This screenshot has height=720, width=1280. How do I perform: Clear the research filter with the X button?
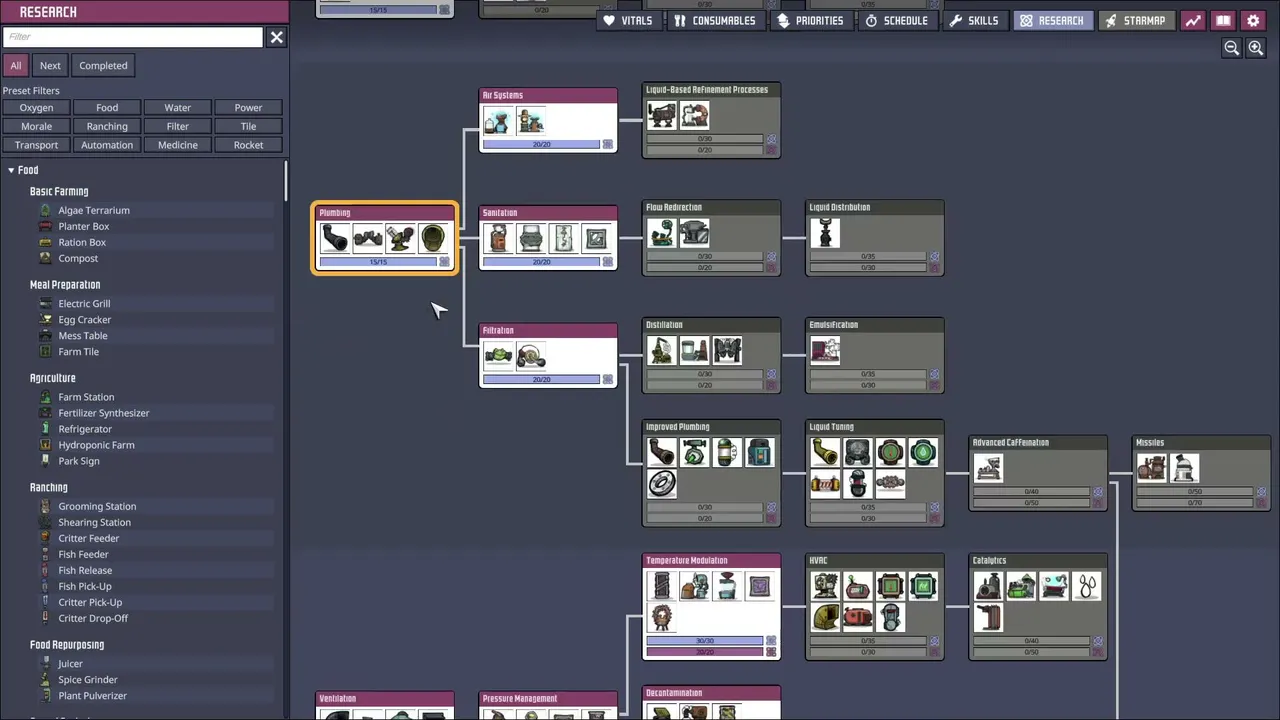[x=276, y=37]
